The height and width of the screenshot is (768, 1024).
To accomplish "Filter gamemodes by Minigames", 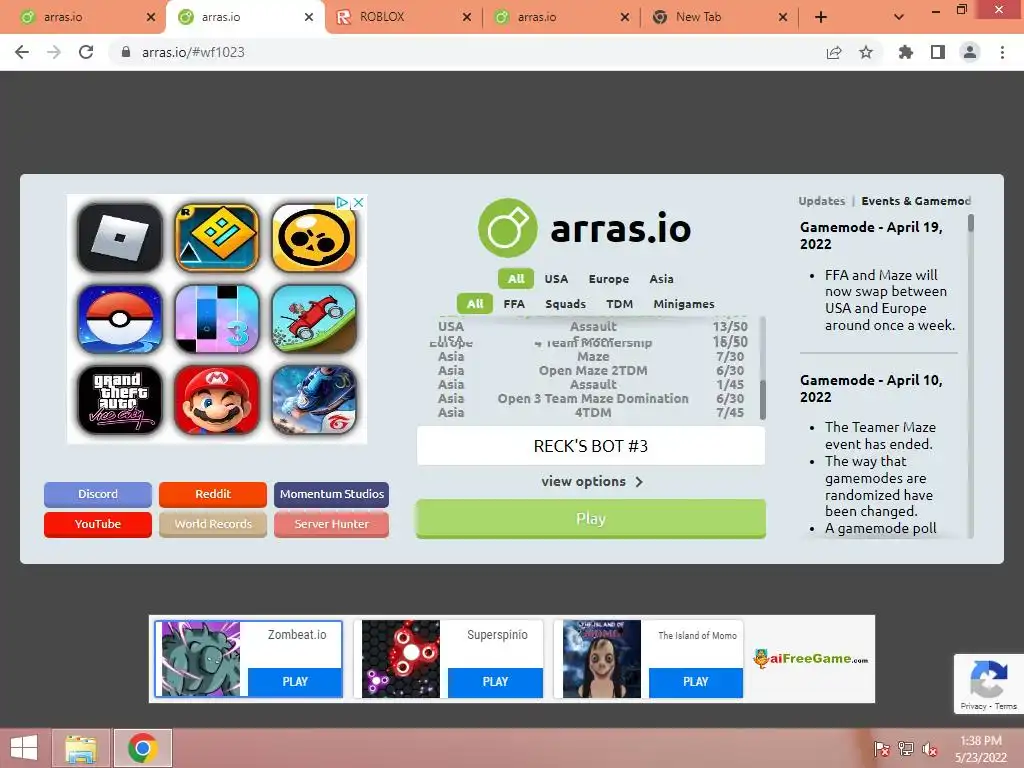I will [684, 304].
